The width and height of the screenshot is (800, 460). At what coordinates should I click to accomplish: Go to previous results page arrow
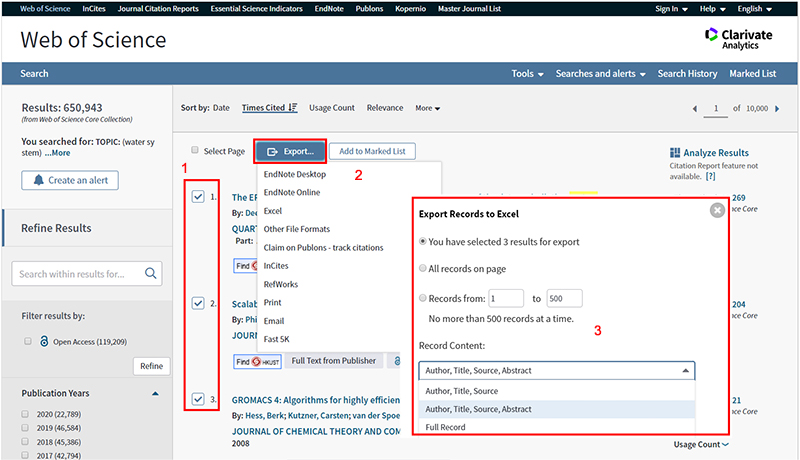pyautogui.click(x=694, y=109)
